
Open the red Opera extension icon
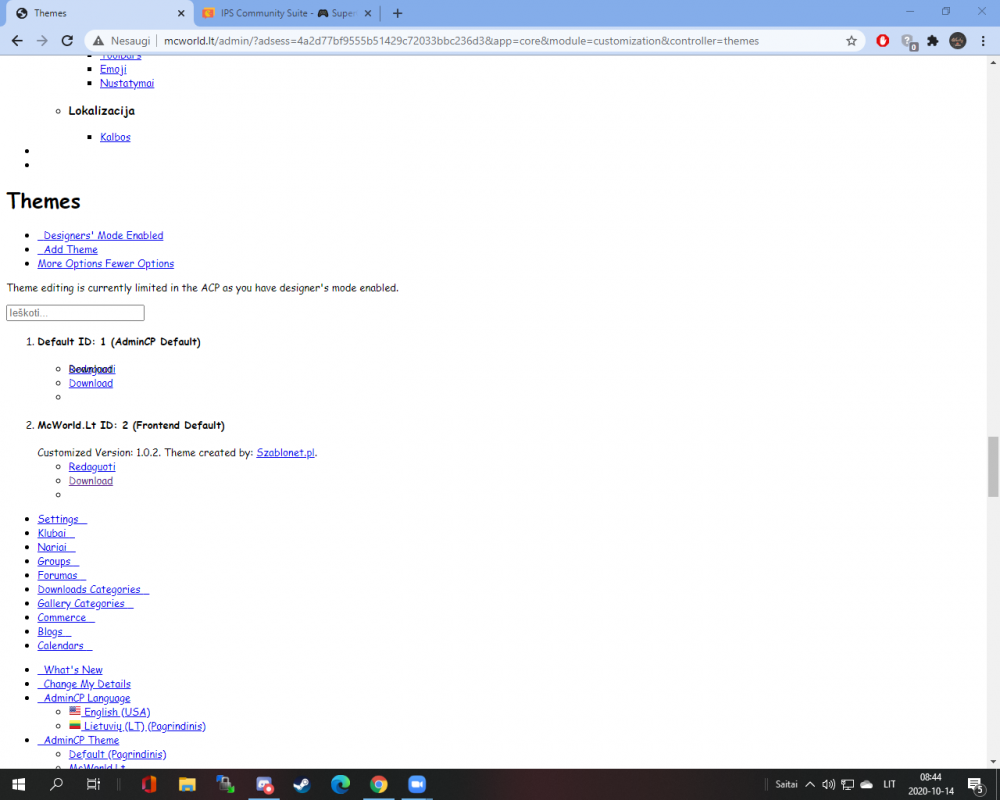[883, 41]
